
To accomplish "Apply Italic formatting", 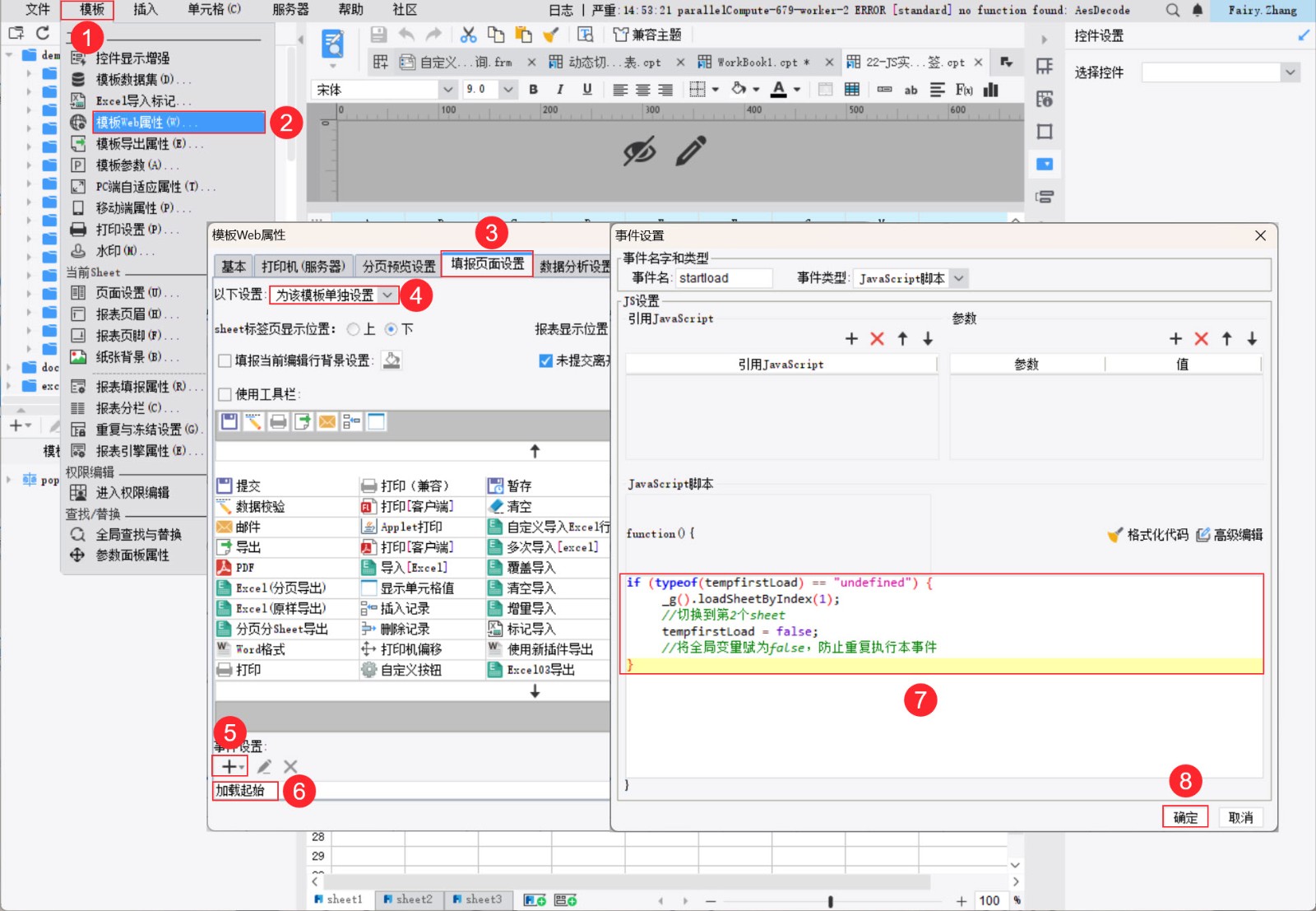I will pos(560,90).
